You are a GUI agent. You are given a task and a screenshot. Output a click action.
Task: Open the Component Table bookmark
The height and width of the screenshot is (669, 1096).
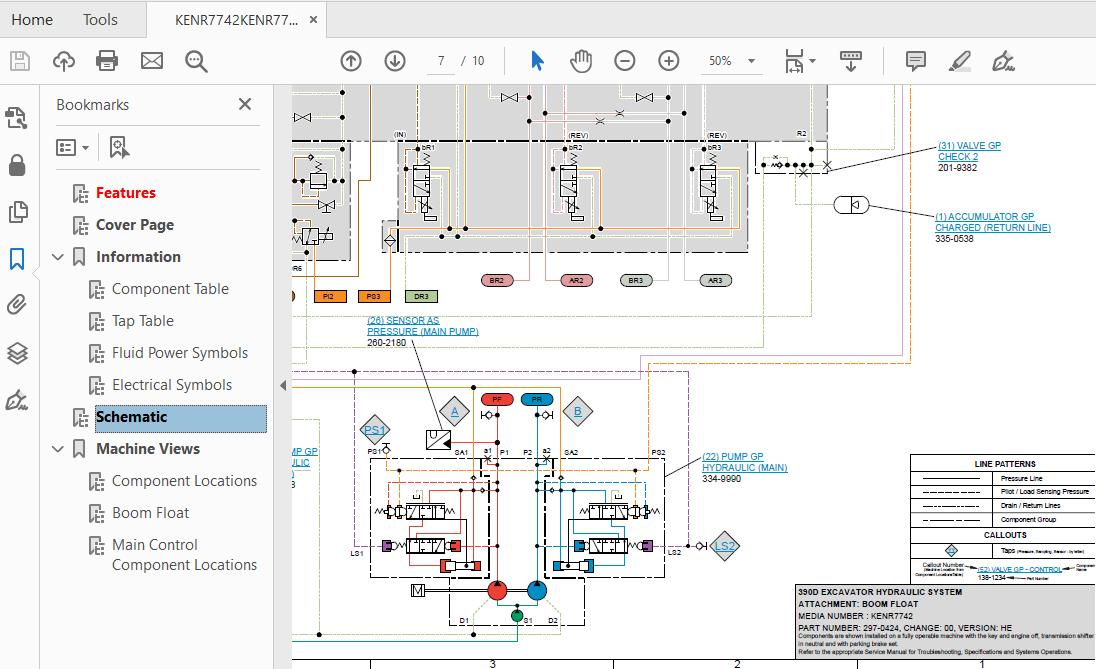[x=171, y=289]
